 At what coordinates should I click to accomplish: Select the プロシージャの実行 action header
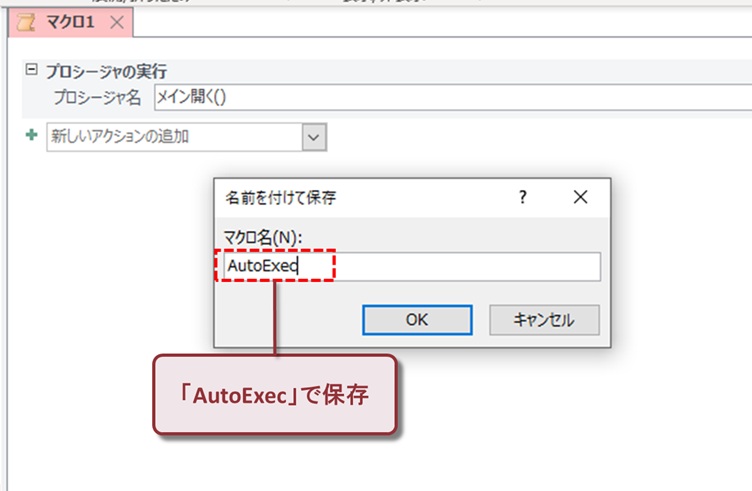click(106, 71)
